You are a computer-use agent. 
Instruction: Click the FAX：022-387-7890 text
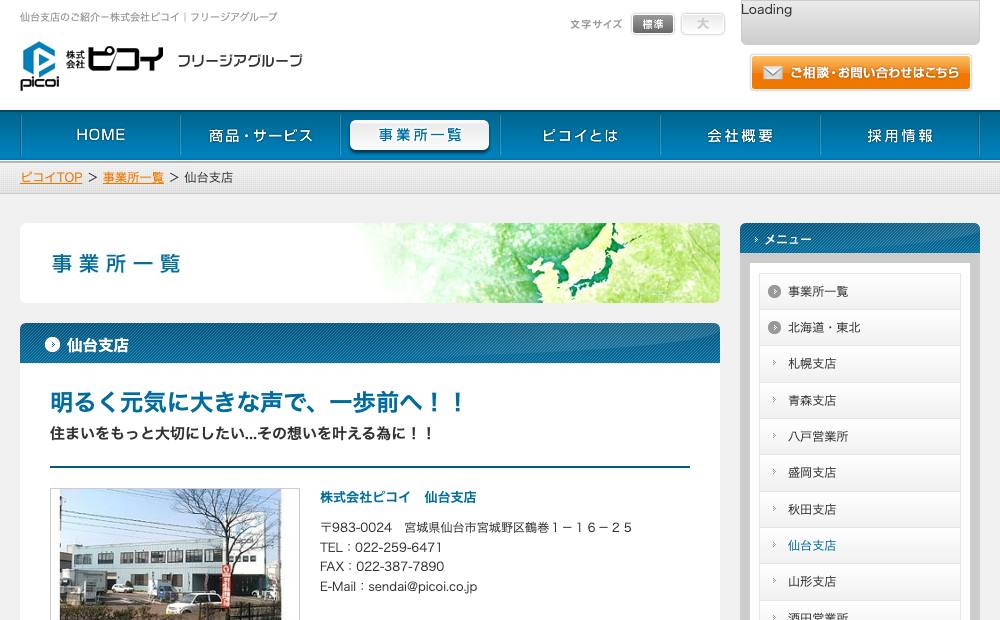382,566
